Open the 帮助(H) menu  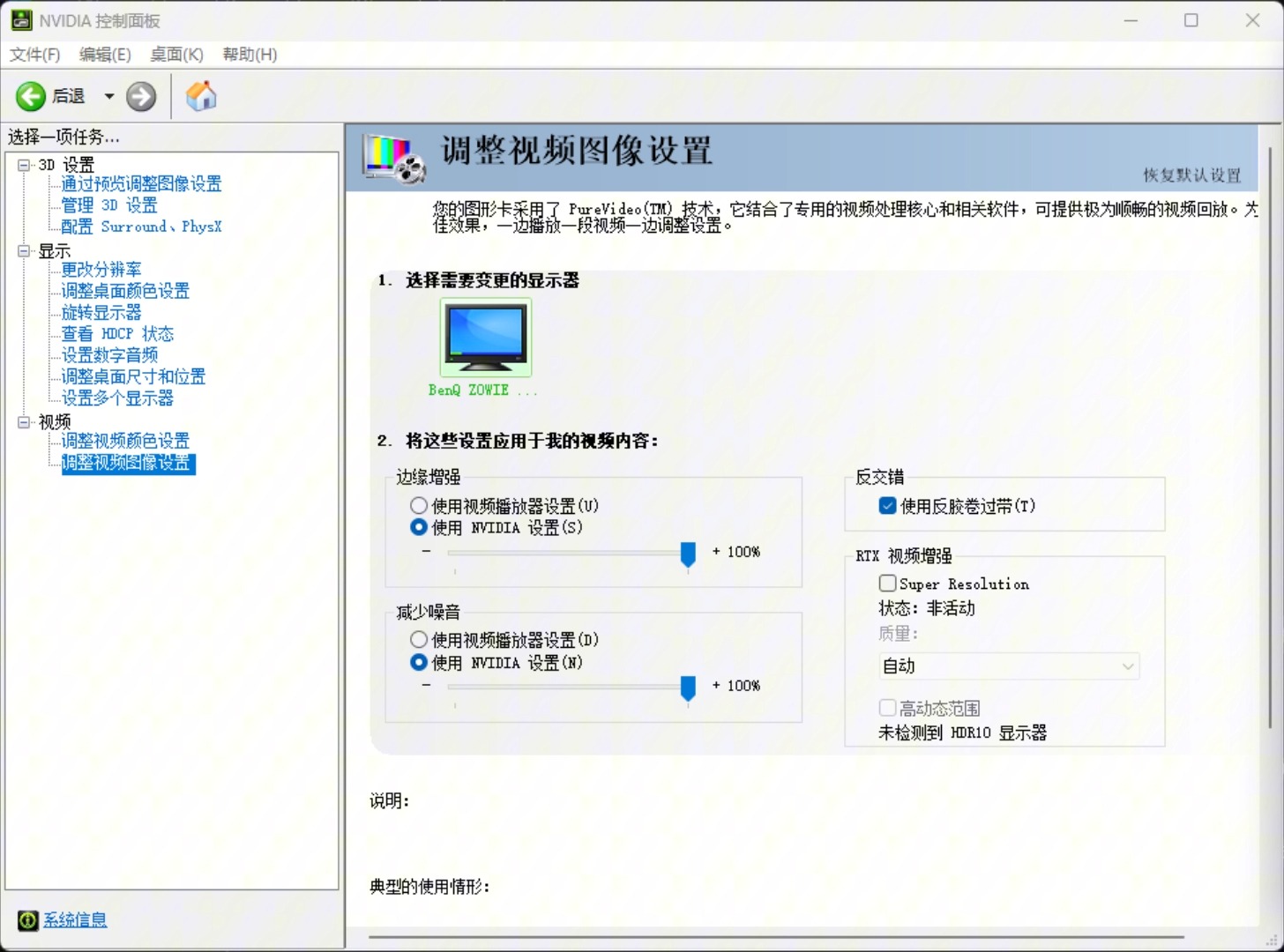tap(250, 55)
